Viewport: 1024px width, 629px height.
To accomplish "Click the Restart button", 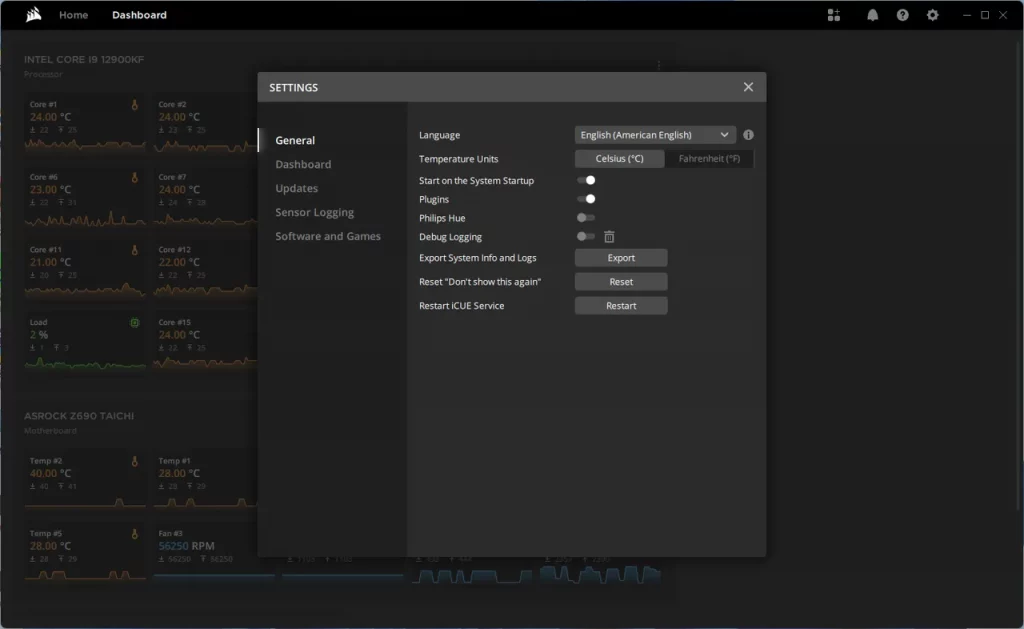I will click(x=621, y=306).
